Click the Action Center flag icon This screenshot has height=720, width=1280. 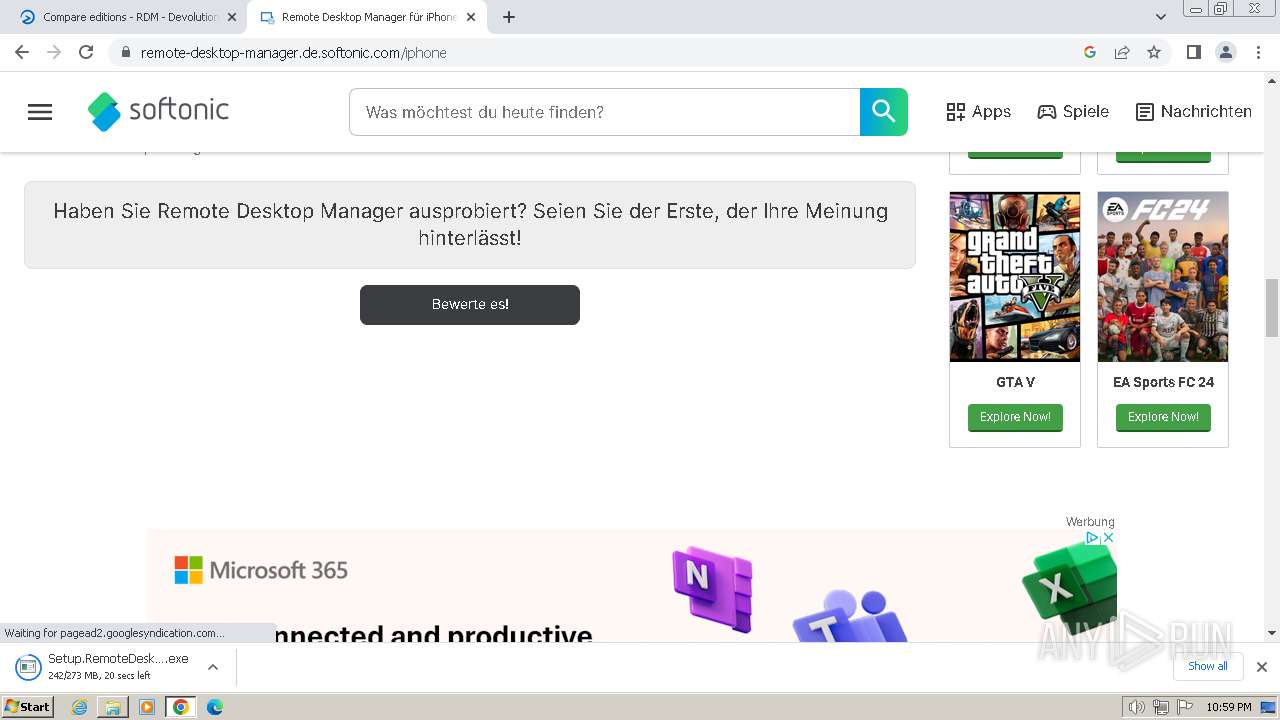[x=1185, y=707]
